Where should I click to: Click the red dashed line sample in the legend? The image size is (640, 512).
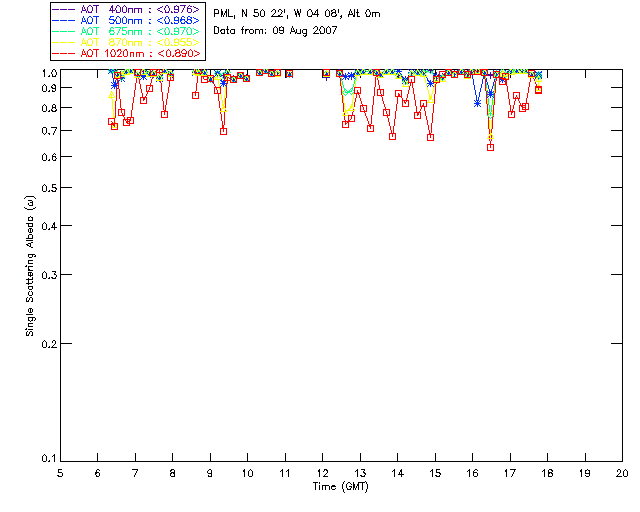(64, 53)
